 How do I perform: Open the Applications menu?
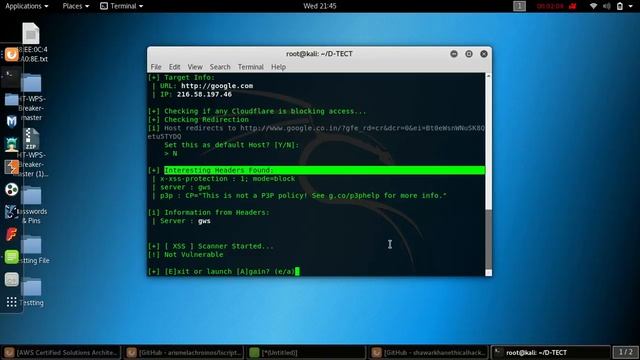coord(27,6)
